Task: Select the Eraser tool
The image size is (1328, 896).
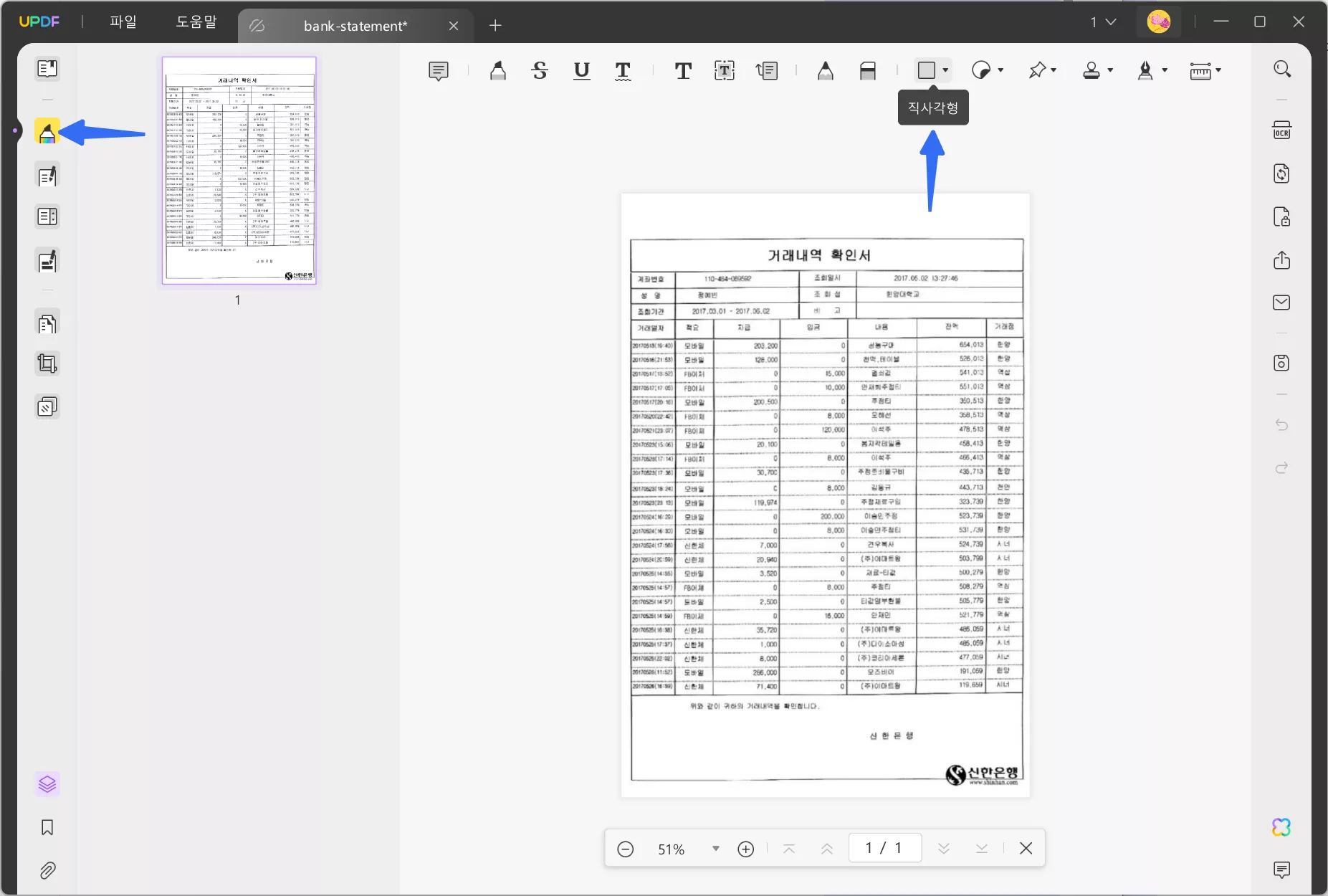Action: coord(868,70)
